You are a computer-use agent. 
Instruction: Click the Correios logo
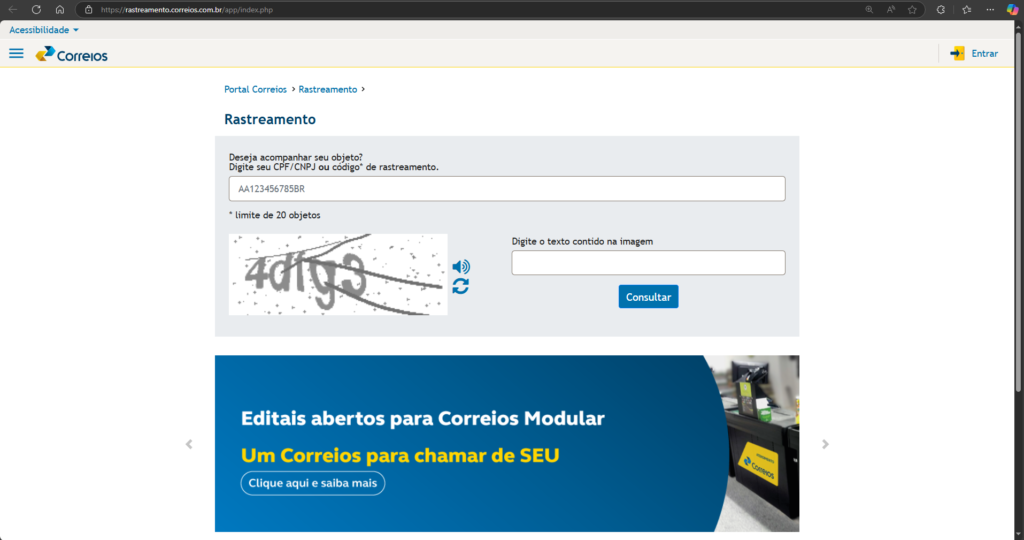point(71,54)
